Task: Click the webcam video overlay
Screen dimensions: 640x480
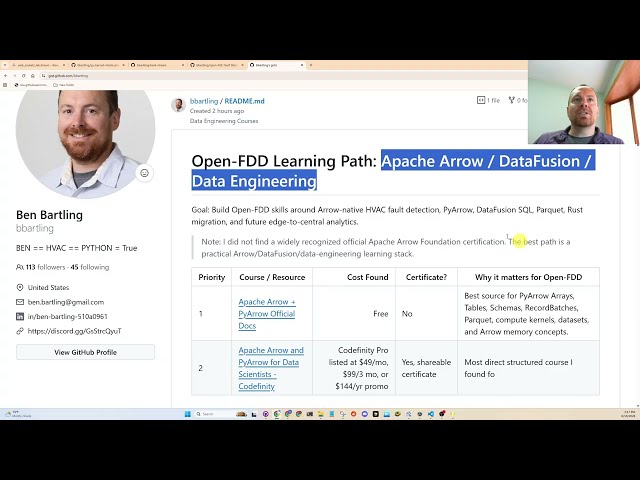Action: pos(584,102)
